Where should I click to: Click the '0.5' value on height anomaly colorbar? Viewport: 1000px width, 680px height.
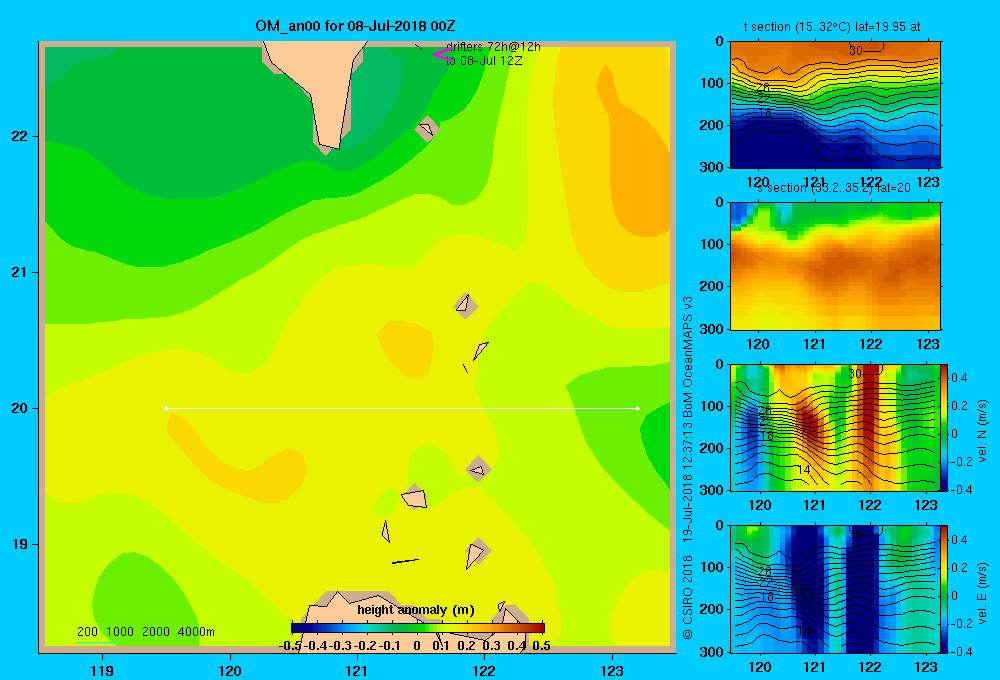point(541,645)
